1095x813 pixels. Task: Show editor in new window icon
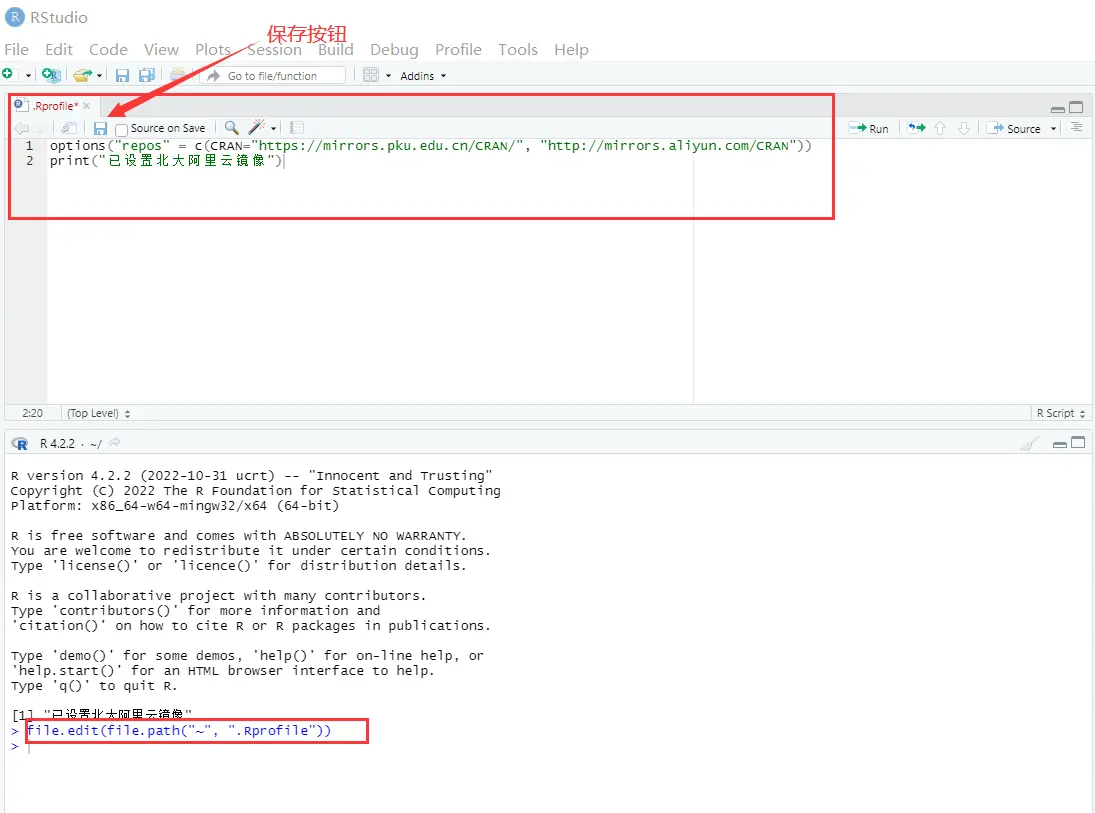(69, 128)
